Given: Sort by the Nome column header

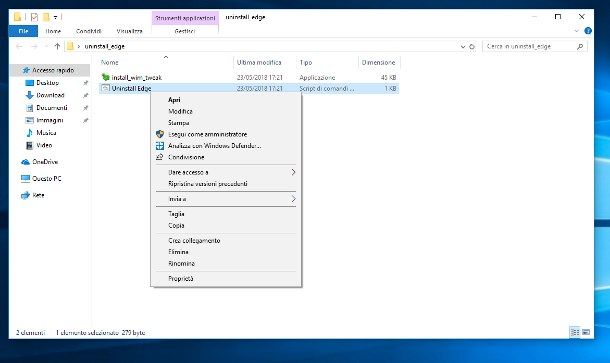Looking at the screenshot, I should coord(110,62).
